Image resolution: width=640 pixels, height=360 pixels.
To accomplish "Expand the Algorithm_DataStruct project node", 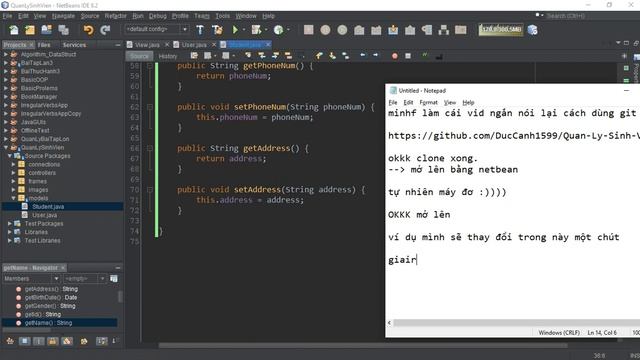I will [6, 54].
